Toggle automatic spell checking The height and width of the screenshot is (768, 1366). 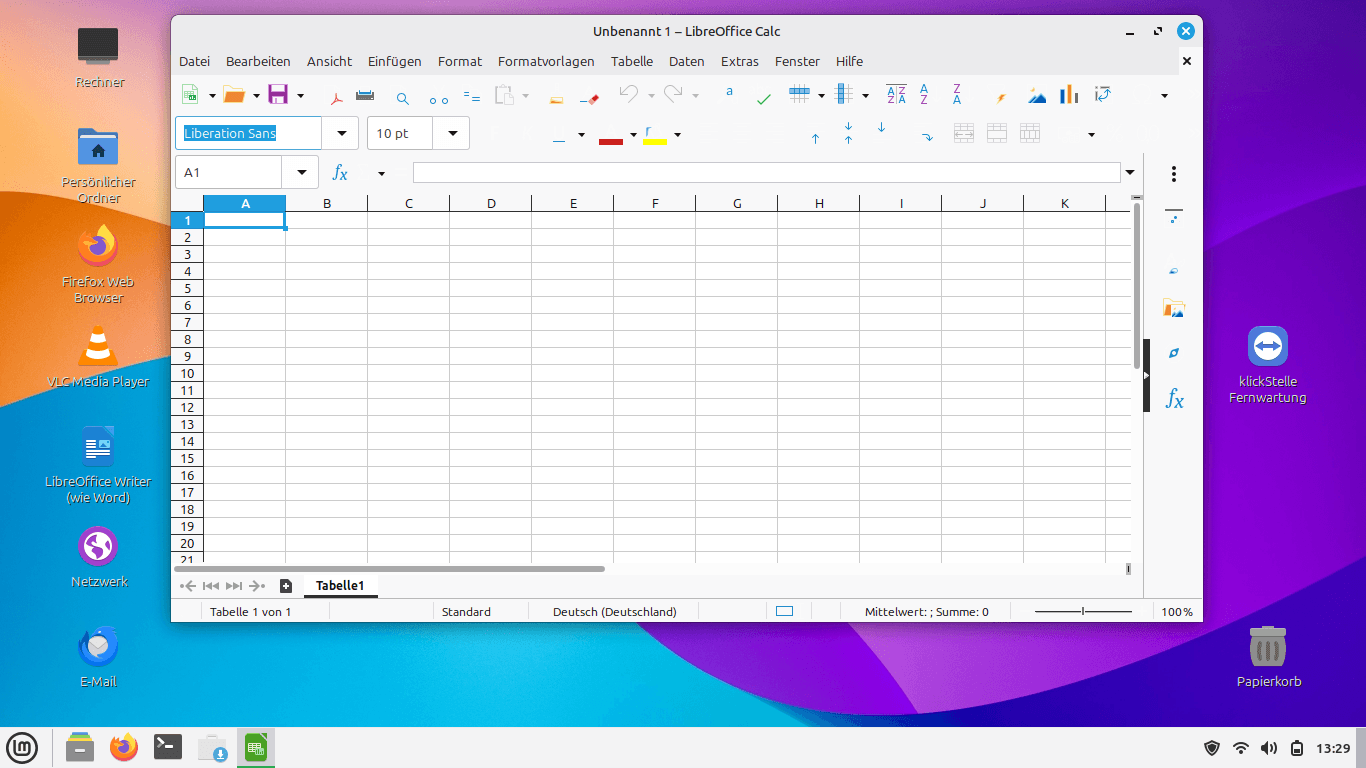coord(763,97)
